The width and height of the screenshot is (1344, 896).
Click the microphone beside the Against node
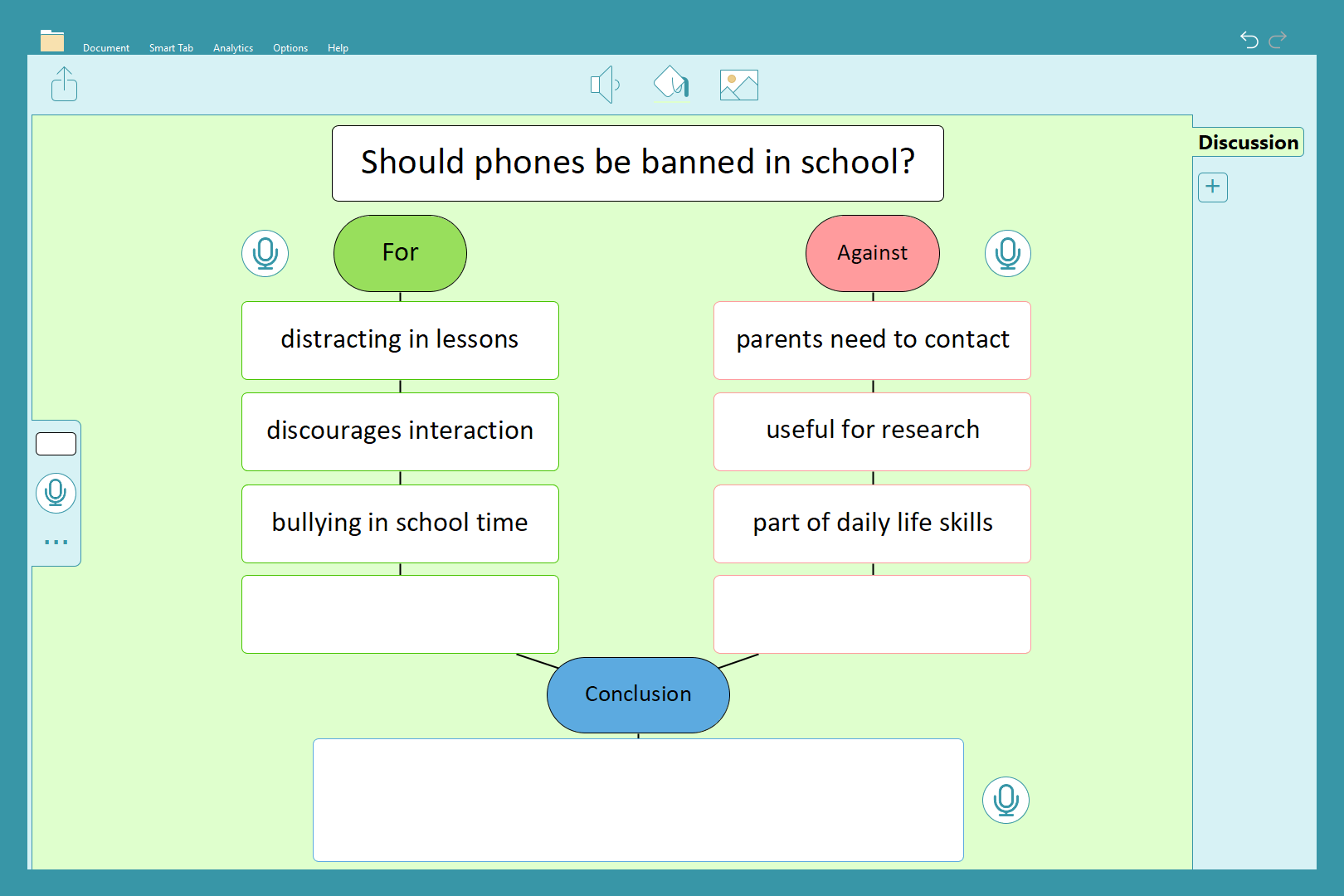pyautogui.click(x=1007, y=253)
